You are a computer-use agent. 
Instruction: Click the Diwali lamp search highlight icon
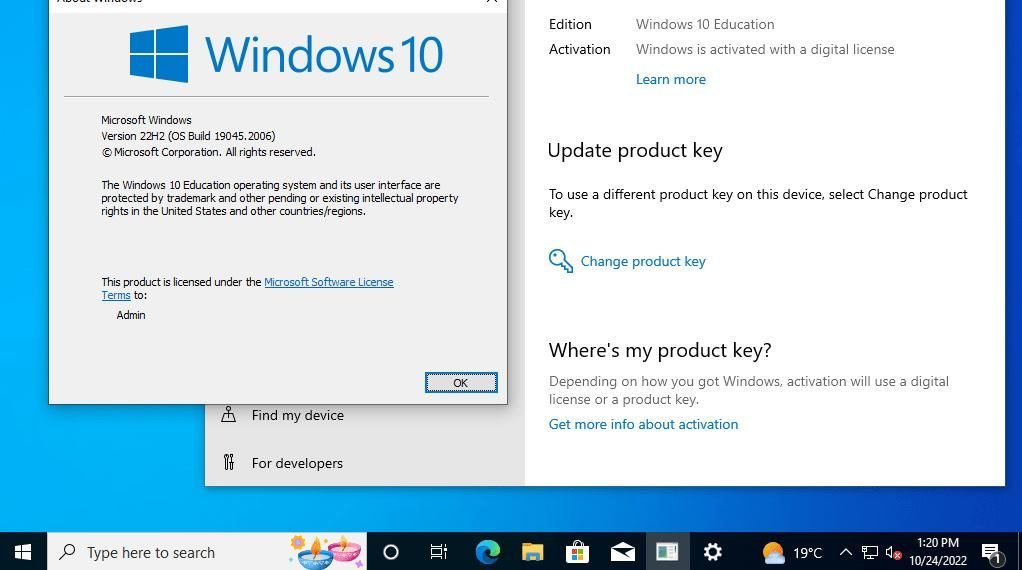tap(326, 552)
